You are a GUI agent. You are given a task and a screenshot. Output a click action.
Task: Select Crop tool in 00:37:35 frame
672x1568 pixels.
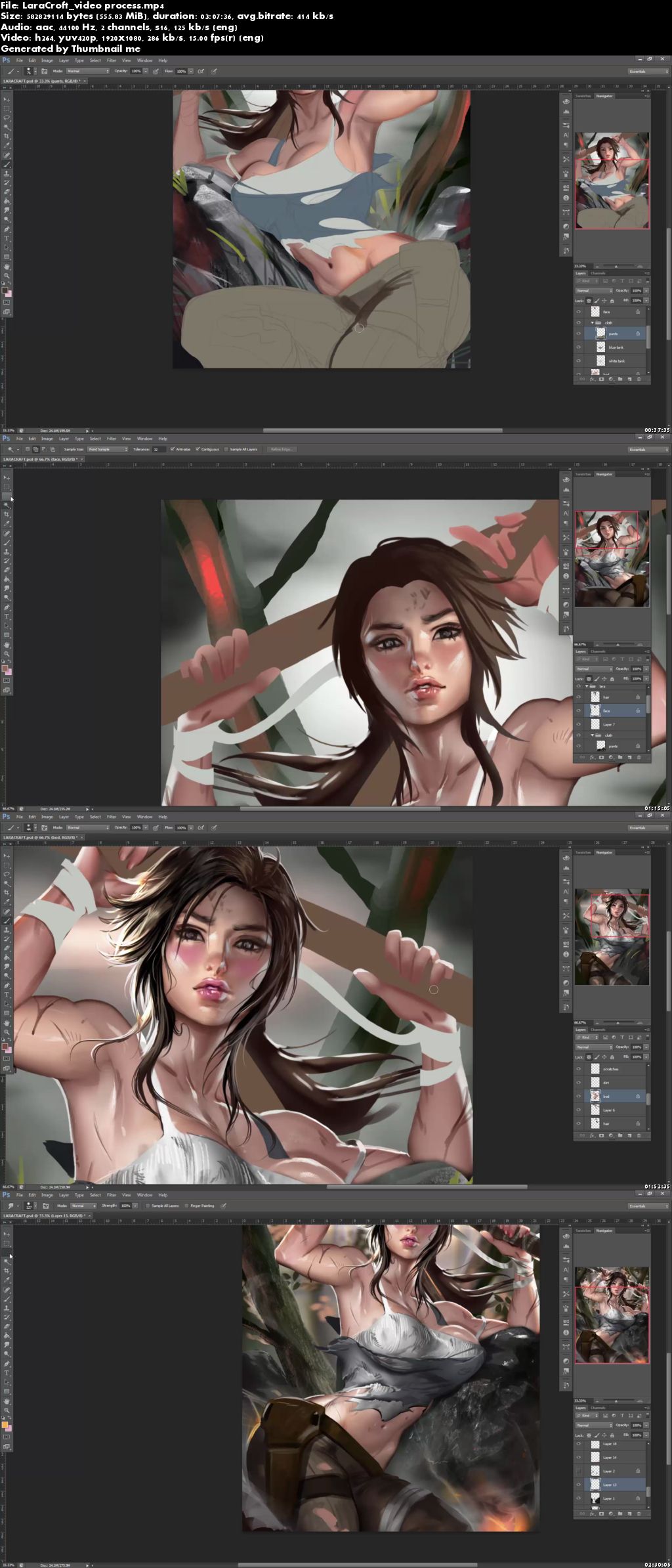pos(7,136)
